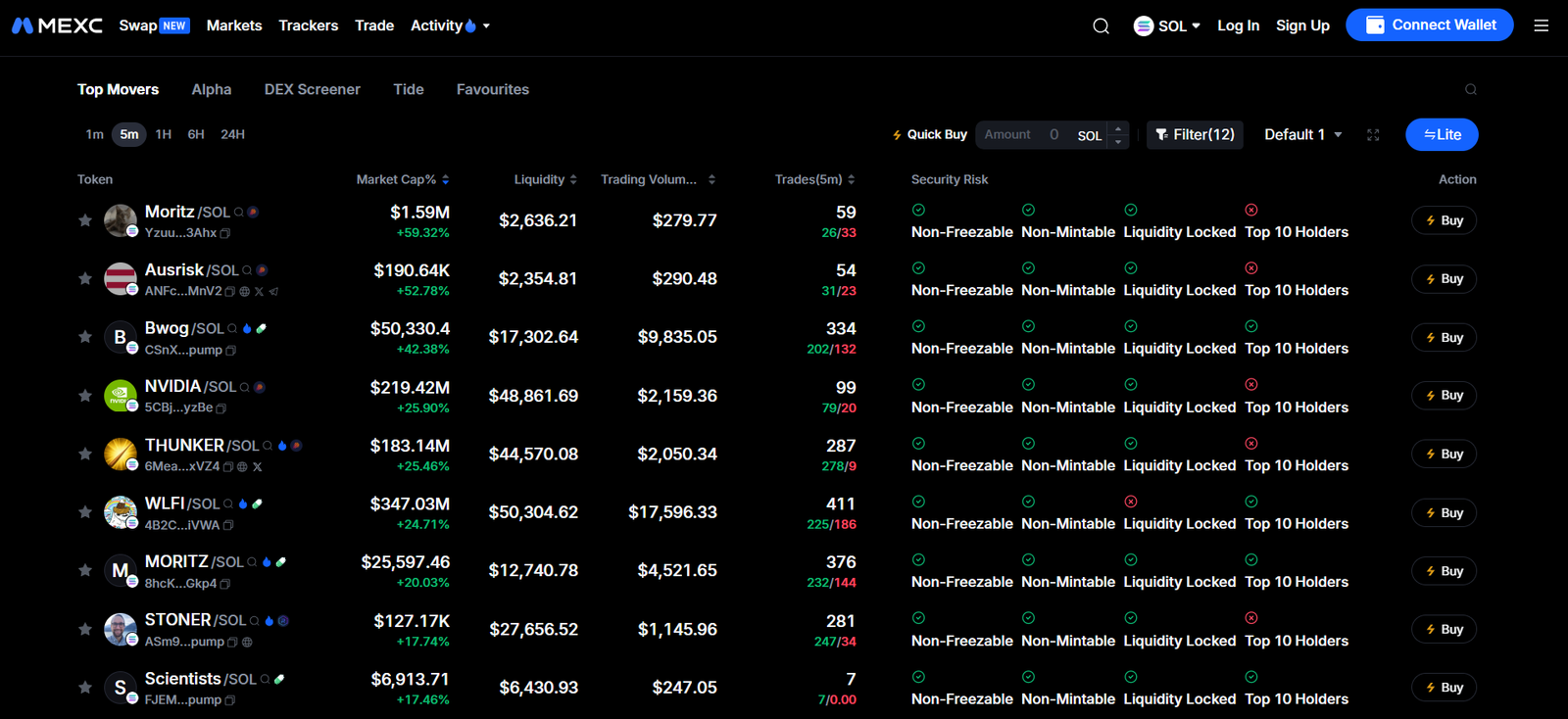1568x719 pixels.
Task: Expand the Default 1 dropdown
Action: click(1302, 134)
